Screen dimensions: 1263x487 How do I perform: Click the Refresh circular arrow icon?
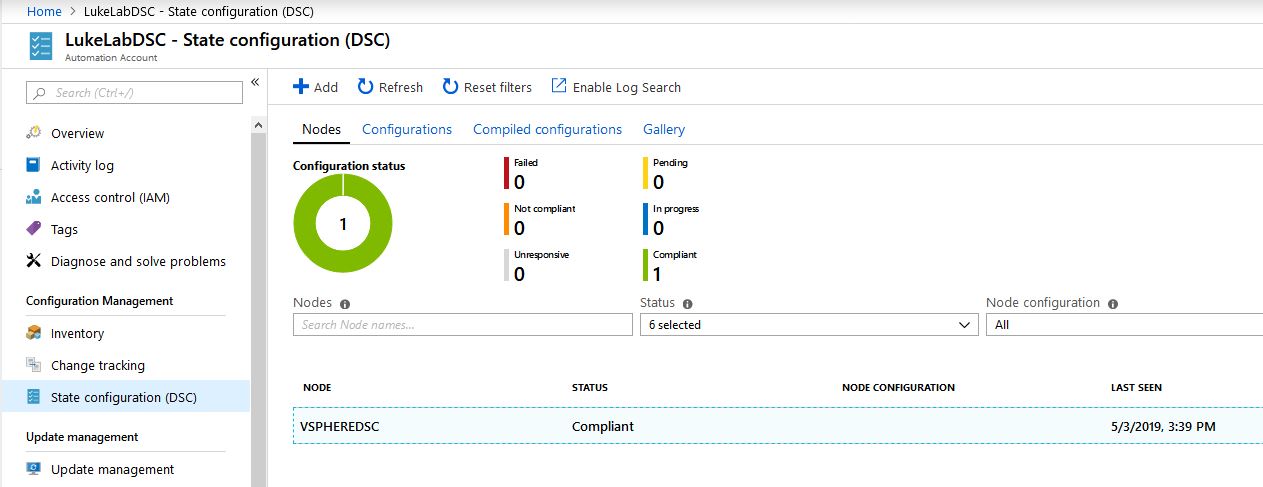[366, 87]
